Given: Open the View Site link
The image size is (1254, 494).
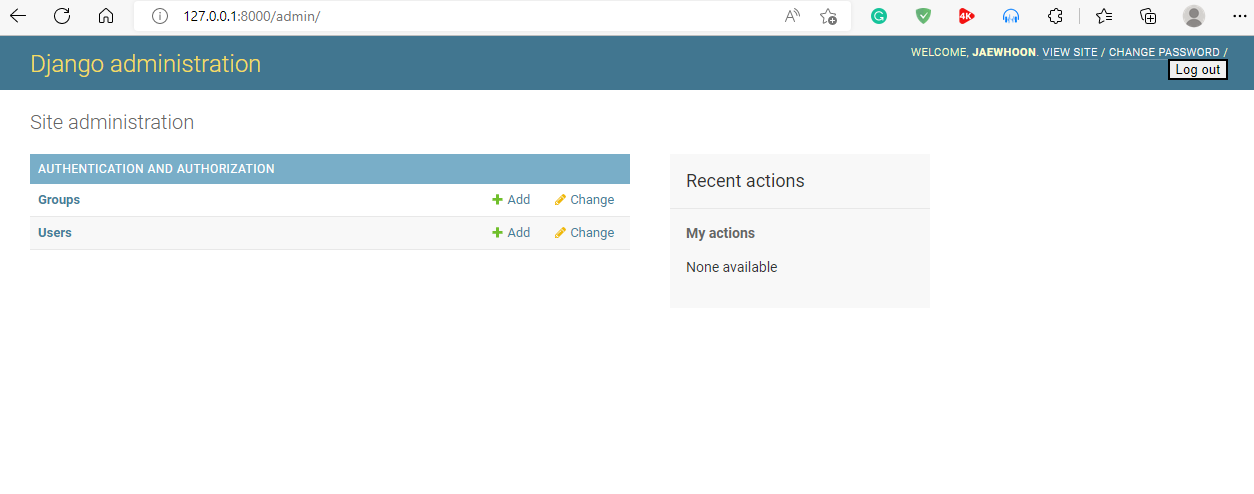Looking at the screenshot, I should pos(1070,52).
